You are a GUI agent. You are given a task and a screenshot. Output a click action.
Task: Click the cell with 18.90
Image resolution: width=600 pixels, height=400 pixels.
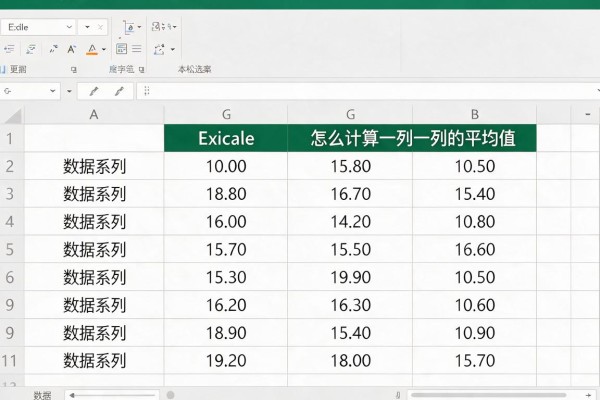[x=226, y=333]
